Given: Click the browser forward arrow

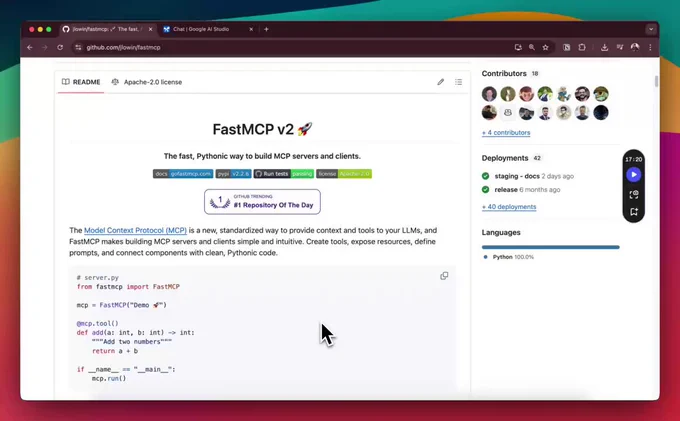Looking at the screenshot, I should point(45,47).
